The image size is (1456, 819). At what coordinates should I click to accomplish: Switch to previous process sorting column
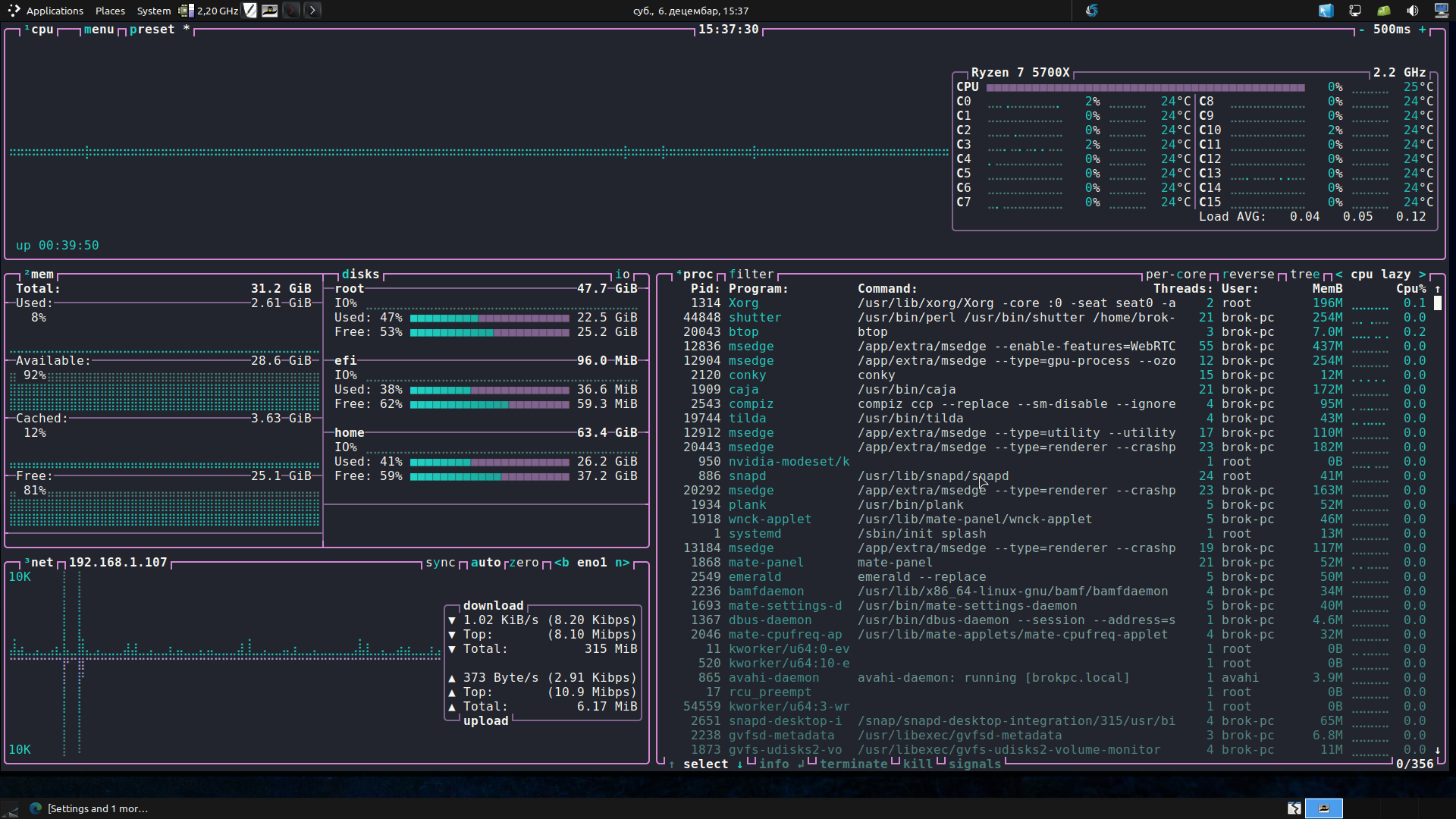click(x=1339, y=275)
